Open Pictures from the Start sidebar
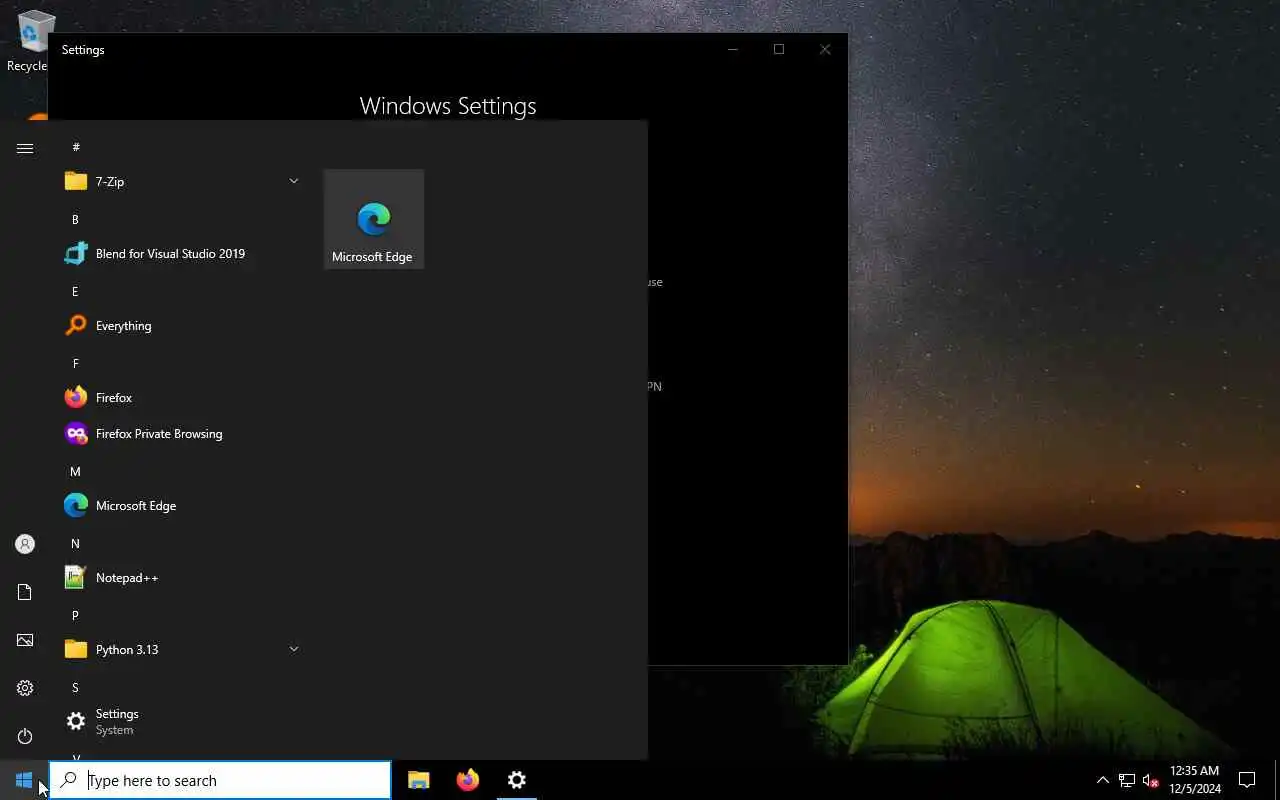 click(x=25, y=640)
